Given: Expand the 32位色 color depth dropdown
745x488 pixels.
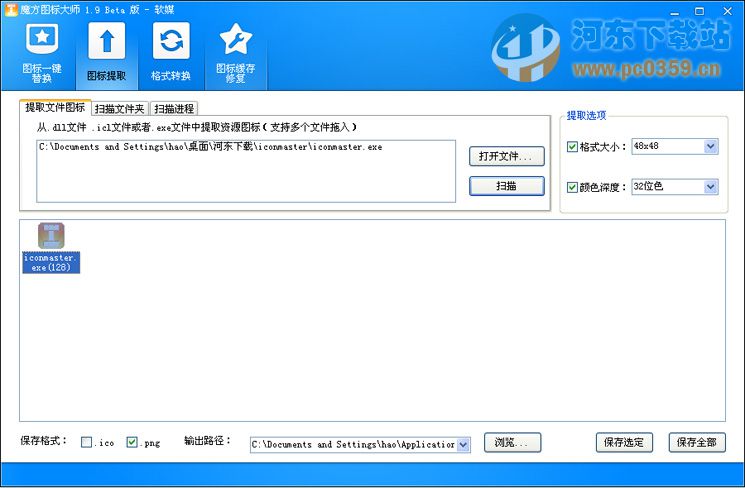Looking at the screenshot, I should 710,187.
